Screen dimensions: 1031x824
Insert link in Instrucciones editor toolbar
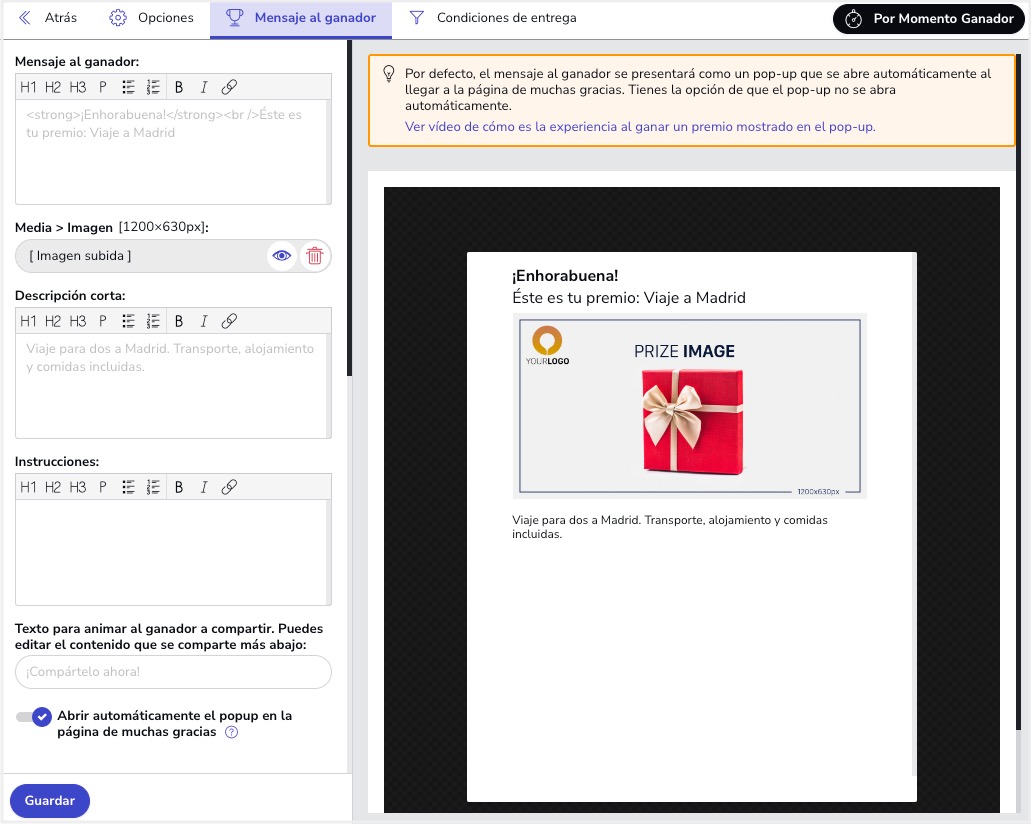pyautogui.click(x=229, y=487)
